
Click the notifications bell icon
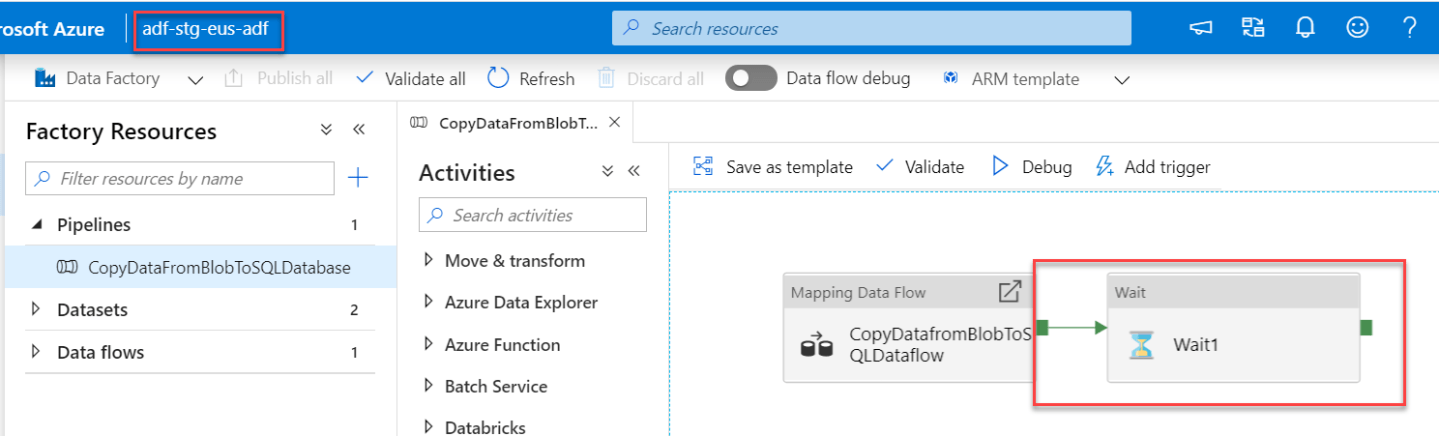pos(1304,28)
